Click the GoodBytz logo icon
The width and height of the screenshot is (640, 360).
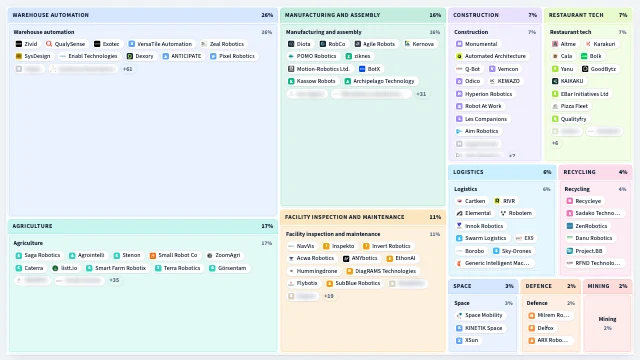(585, 69)
